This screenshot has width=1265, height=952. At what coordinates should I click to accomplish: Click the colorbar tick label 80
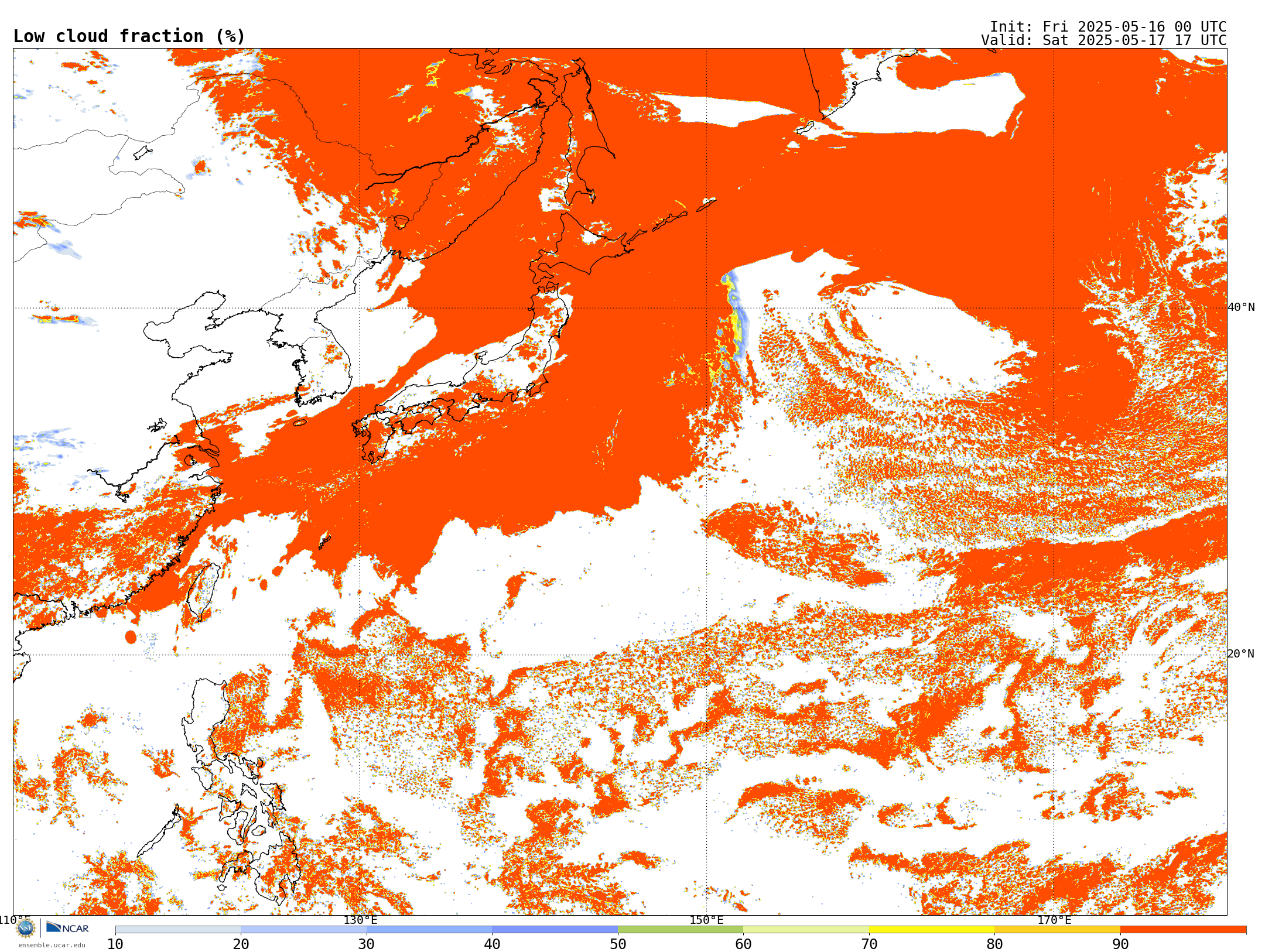994,944
